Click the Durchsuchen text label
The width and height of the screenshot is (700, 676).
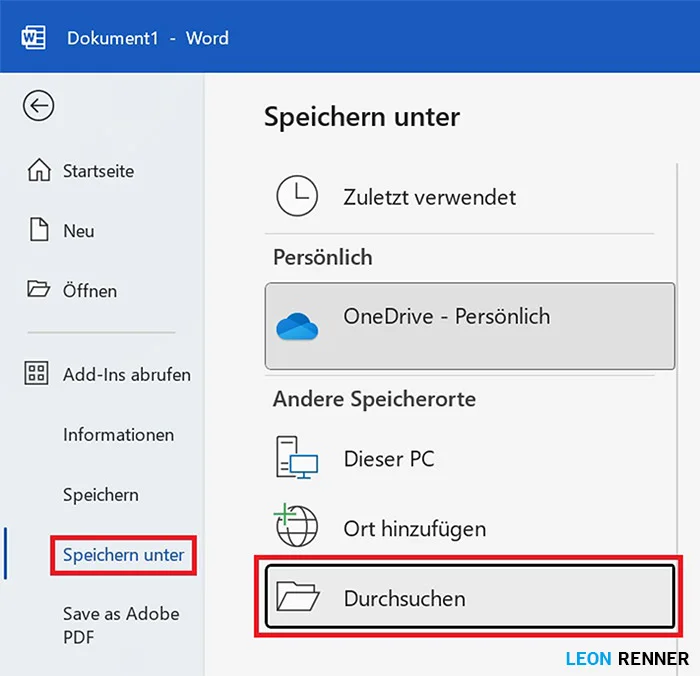click(404, 599)
